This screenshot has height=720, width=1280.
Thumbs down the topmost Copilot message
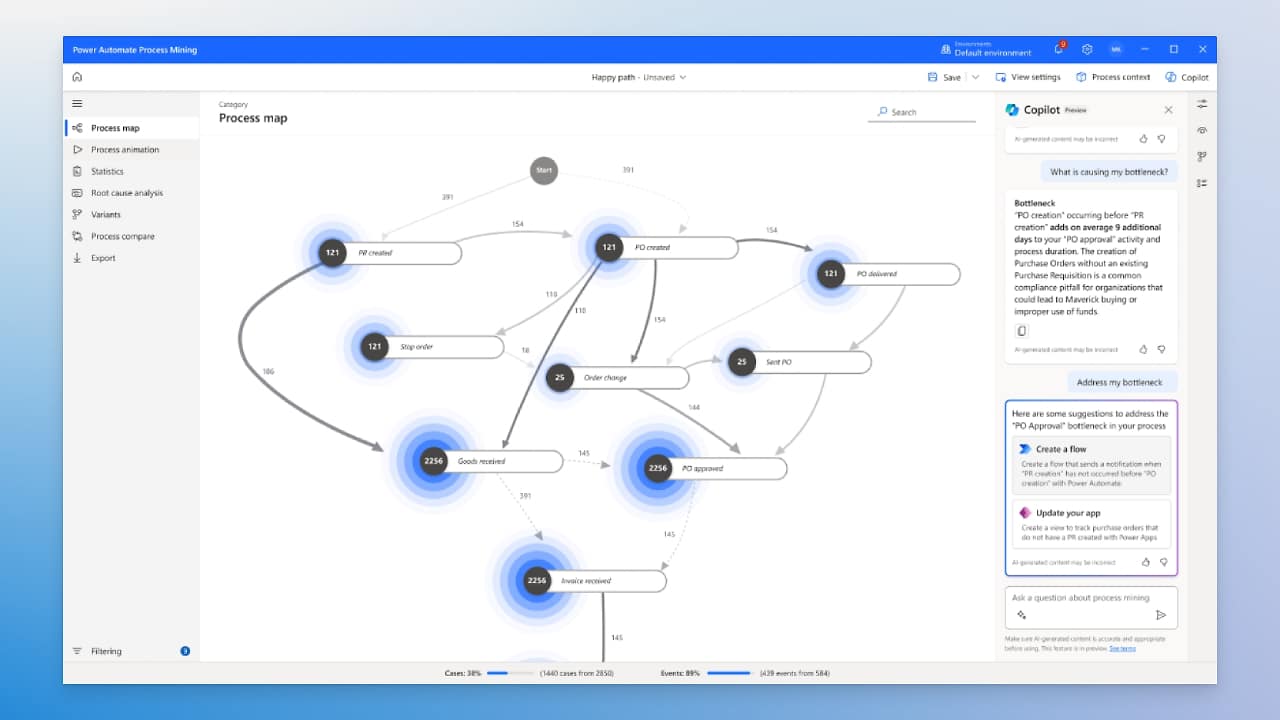click(x=1161, y=139)
